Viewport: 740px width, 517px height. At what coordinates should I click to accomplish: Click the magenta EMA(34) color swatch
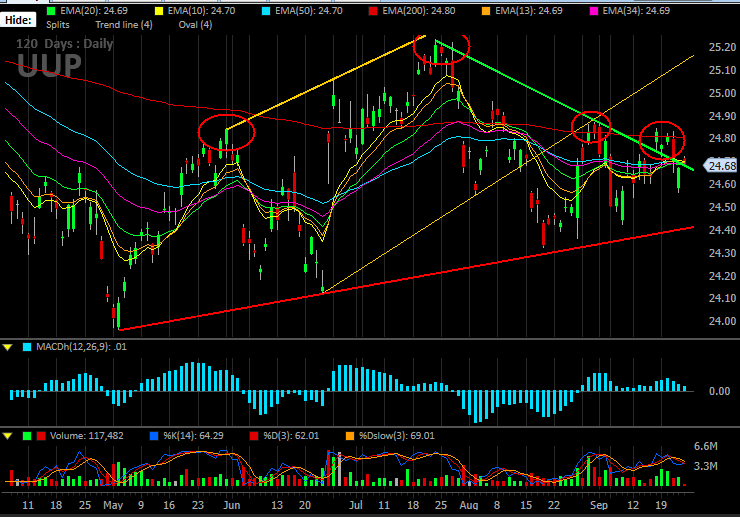tap(594, 11)
